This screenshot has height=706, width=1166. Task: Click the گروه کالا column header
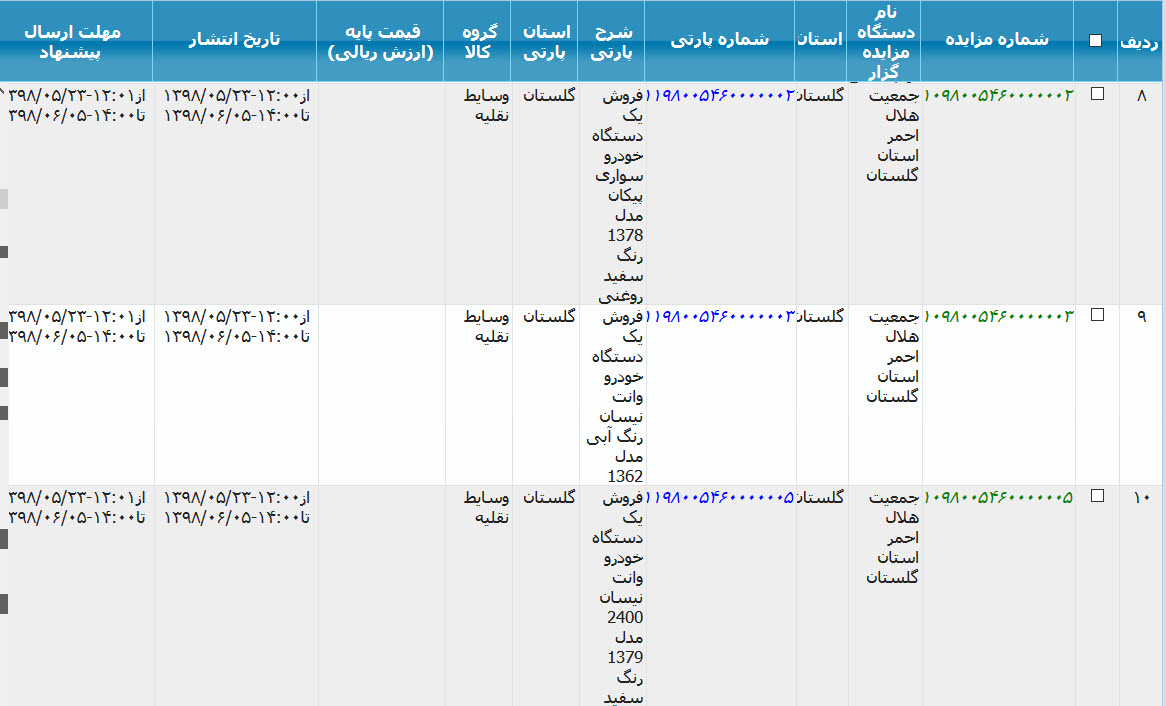[x=478, y=41]
